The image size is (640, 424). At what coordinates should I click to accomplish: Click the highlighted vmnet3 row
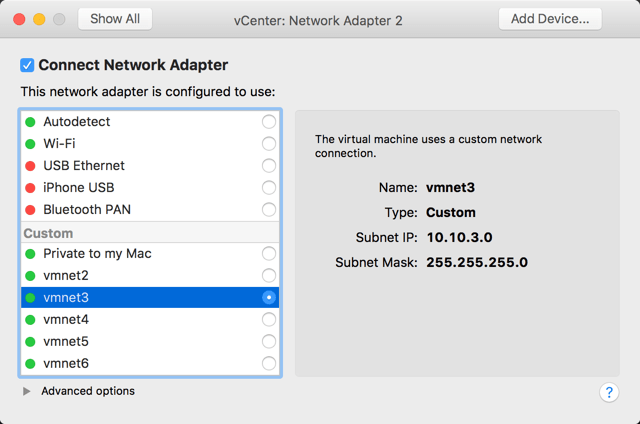pyautogui.click(x=150, y=298)
